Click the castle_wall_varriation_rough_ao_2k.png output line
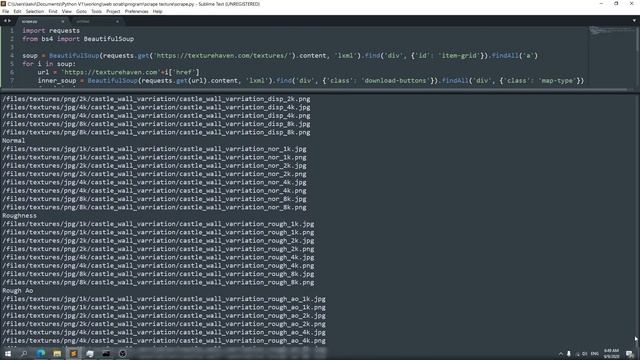 164,324
